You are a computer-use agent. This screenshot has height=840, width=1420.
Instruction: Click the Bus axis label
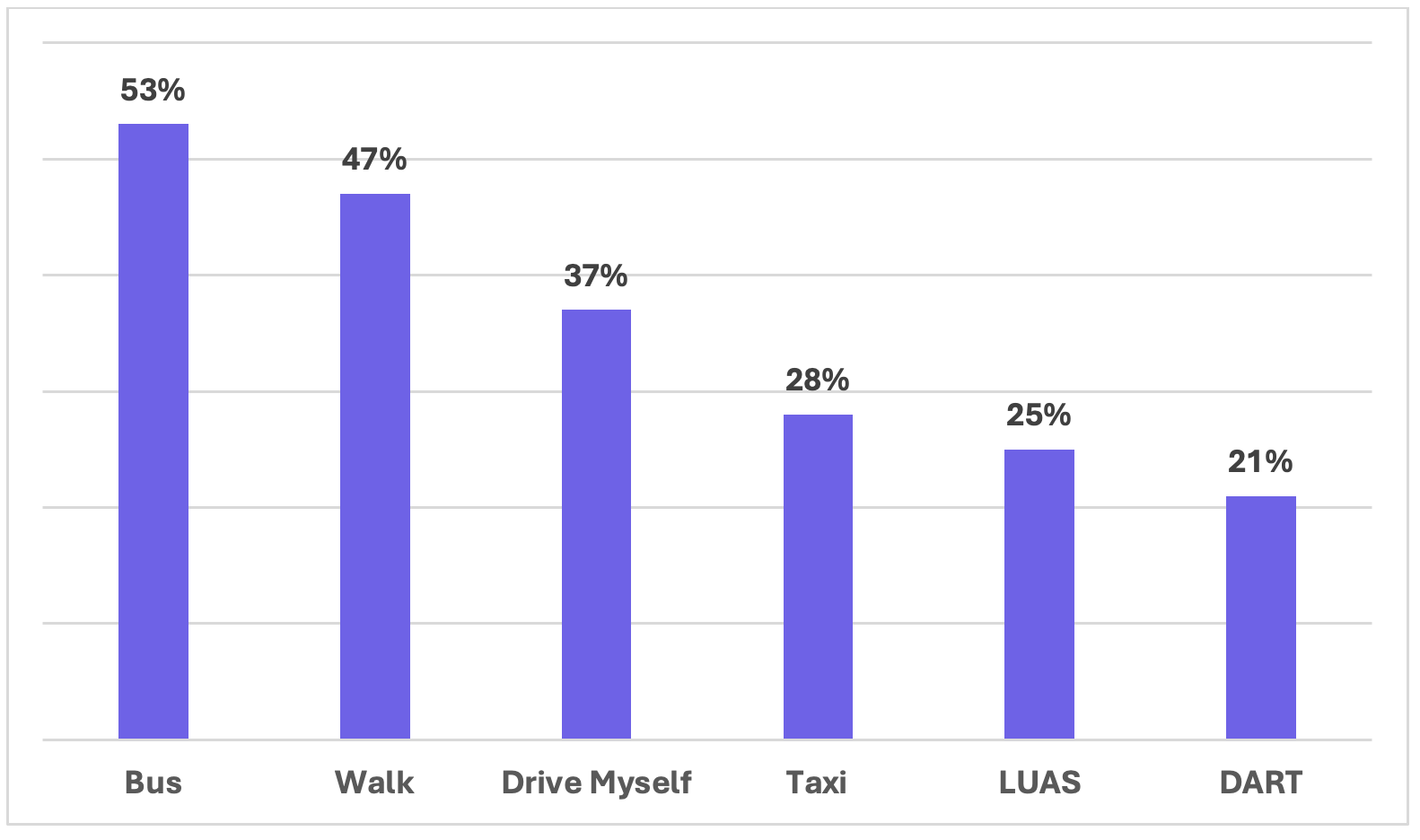pos(153,783)
